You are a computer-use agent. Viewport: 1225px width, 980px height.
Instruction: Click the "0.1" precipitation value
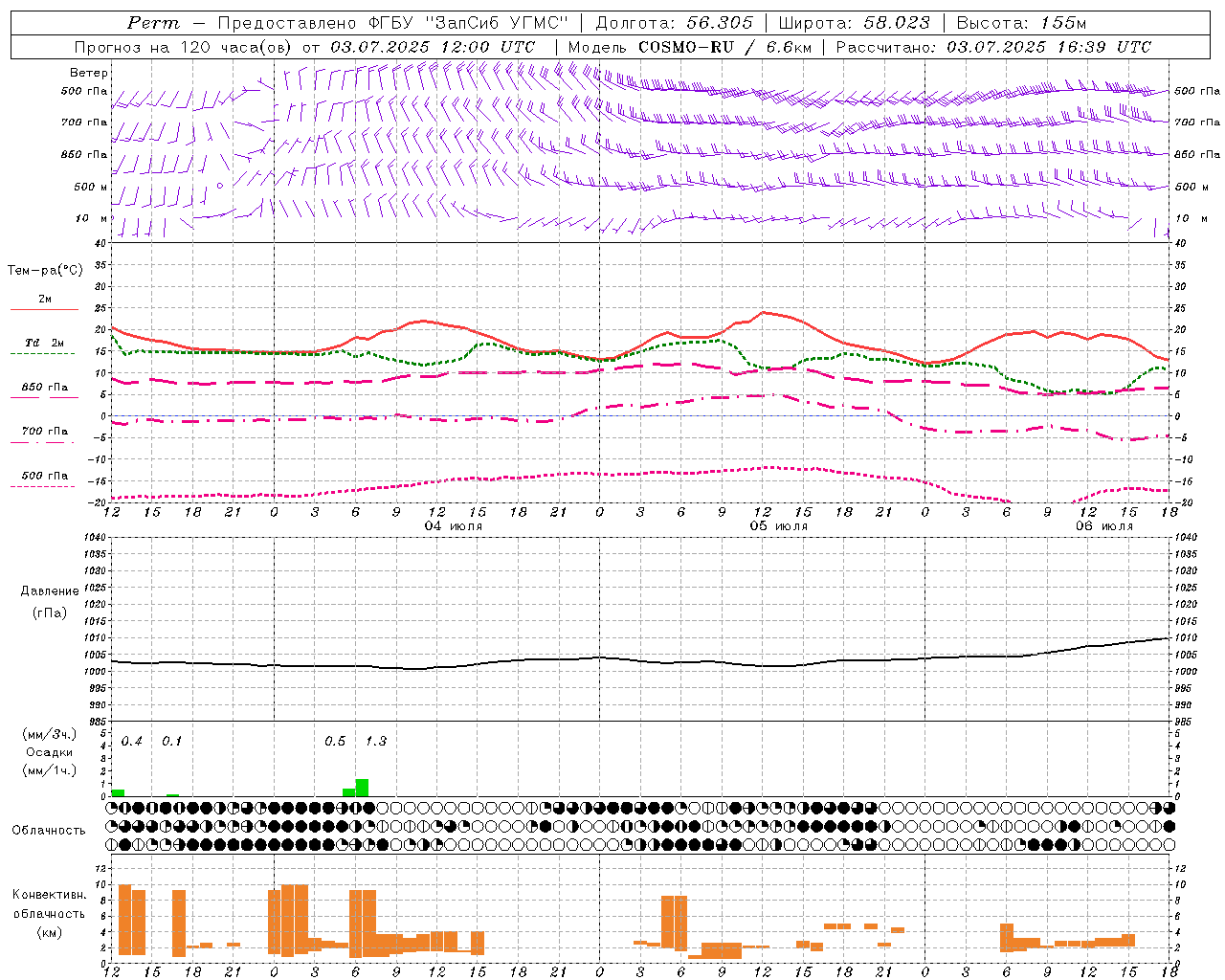172,742
